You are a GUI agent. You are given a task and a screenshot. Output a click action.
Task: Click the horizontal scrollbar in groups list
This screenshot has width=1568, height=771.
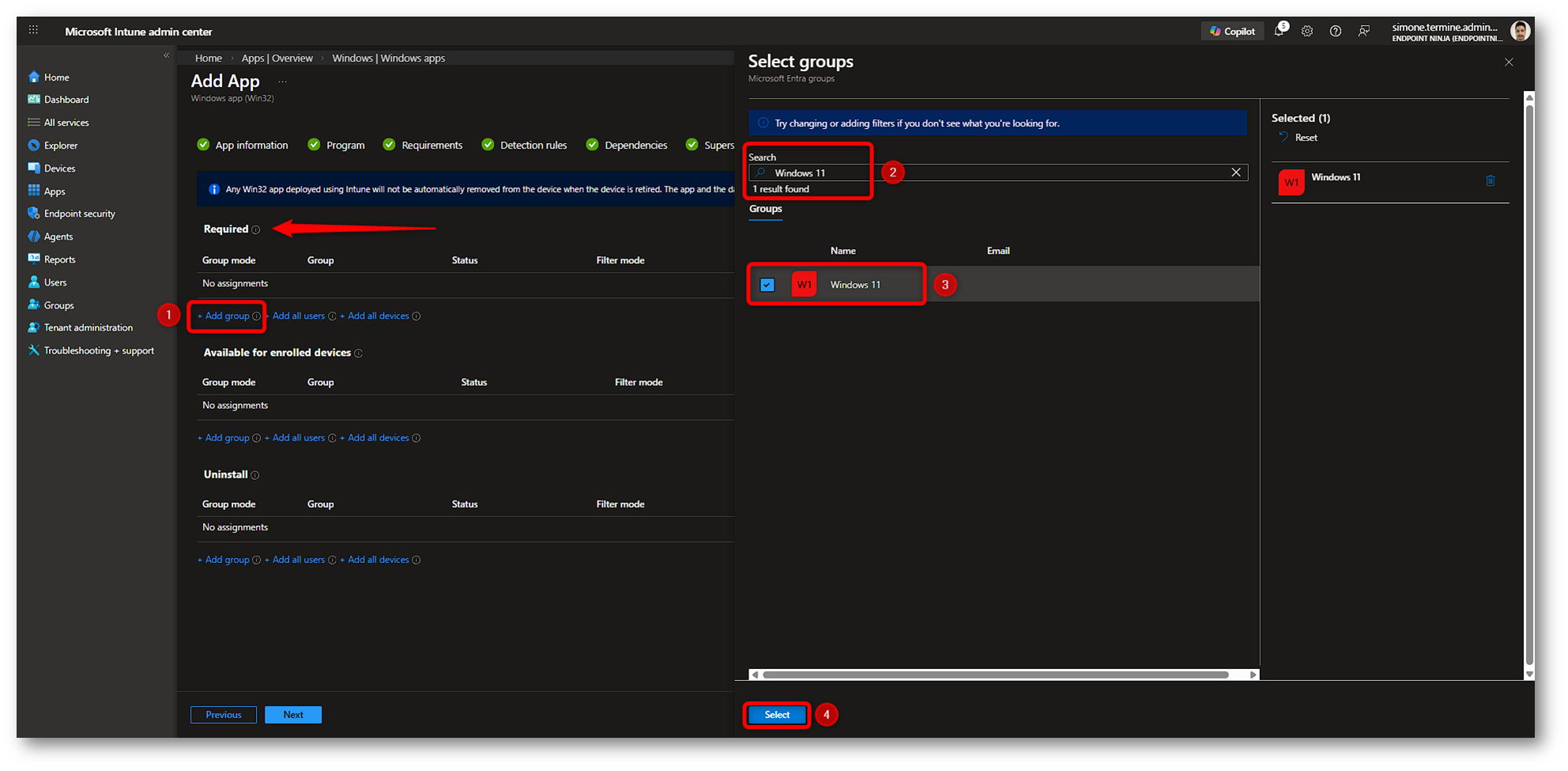tap(995, 675)
